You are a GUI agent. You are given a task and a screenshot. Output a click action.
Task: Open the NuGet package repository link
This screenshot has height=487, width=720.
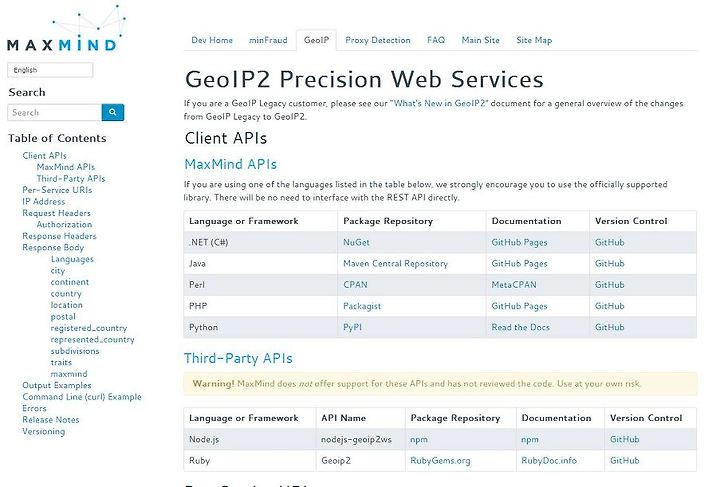pyautogui.click(x=356, y=242)
